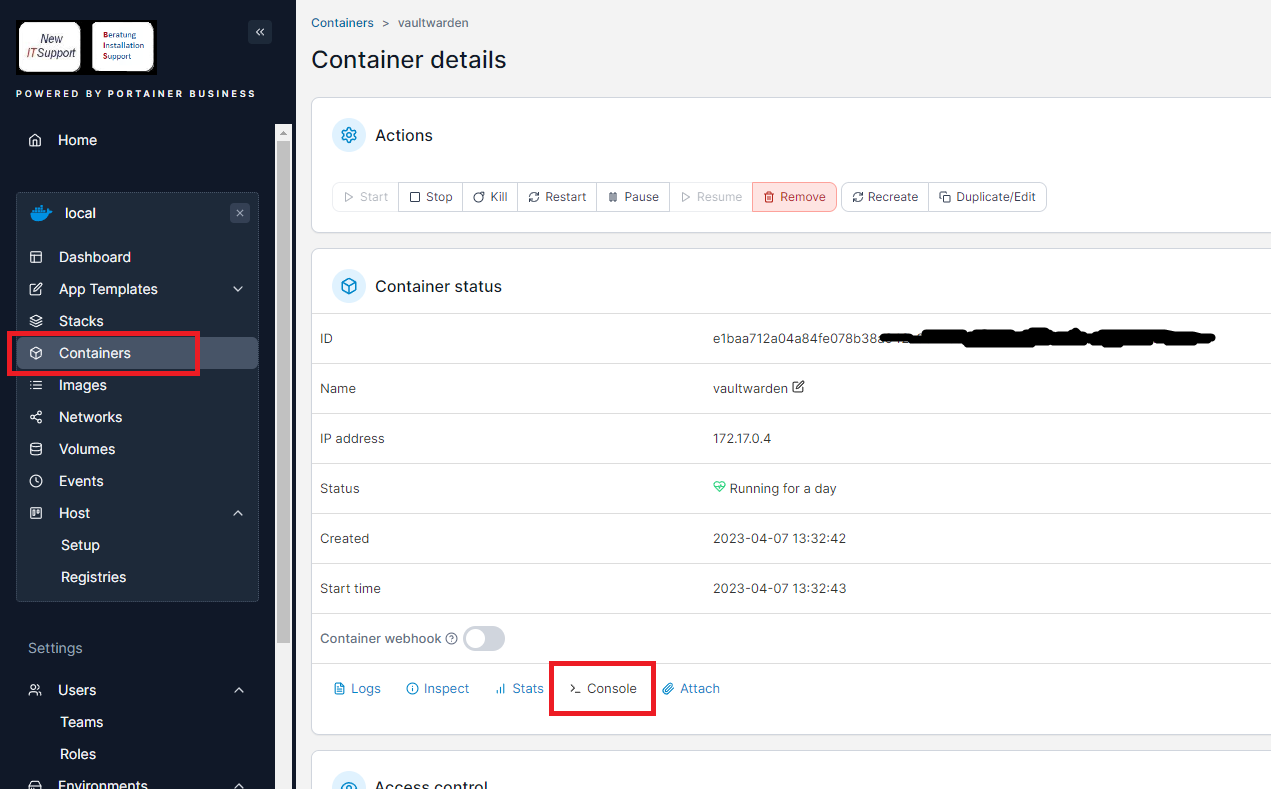This screenshot has height=789, width=1271.
Task: Open the container Console link
Action: [603, 689]
